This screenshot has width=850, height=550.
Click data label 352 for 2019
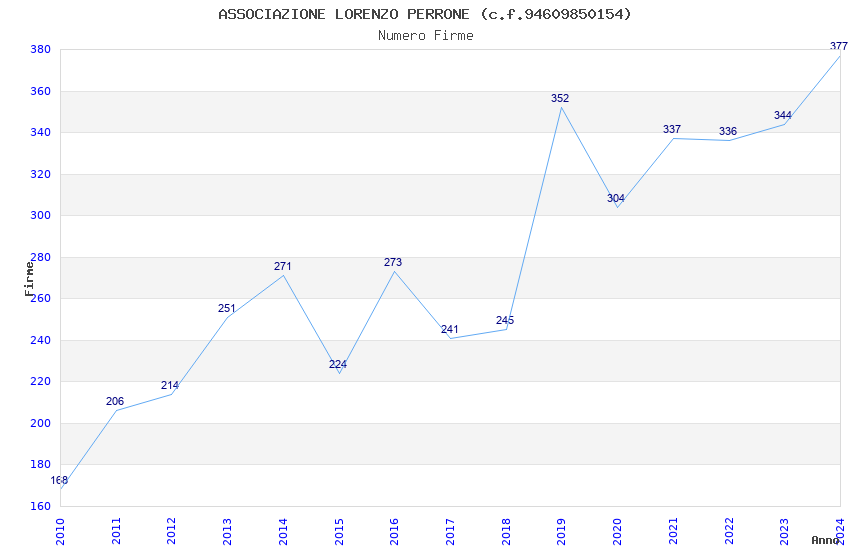tap(560, 98)
